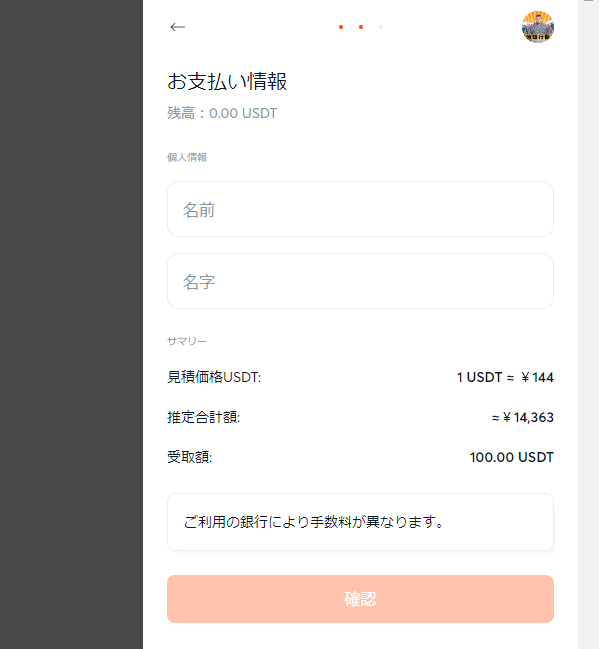Click the 確認 confirm button
The width and height of the screenshot is (599, 649).
pyautogui.click(x=360, y=599)
